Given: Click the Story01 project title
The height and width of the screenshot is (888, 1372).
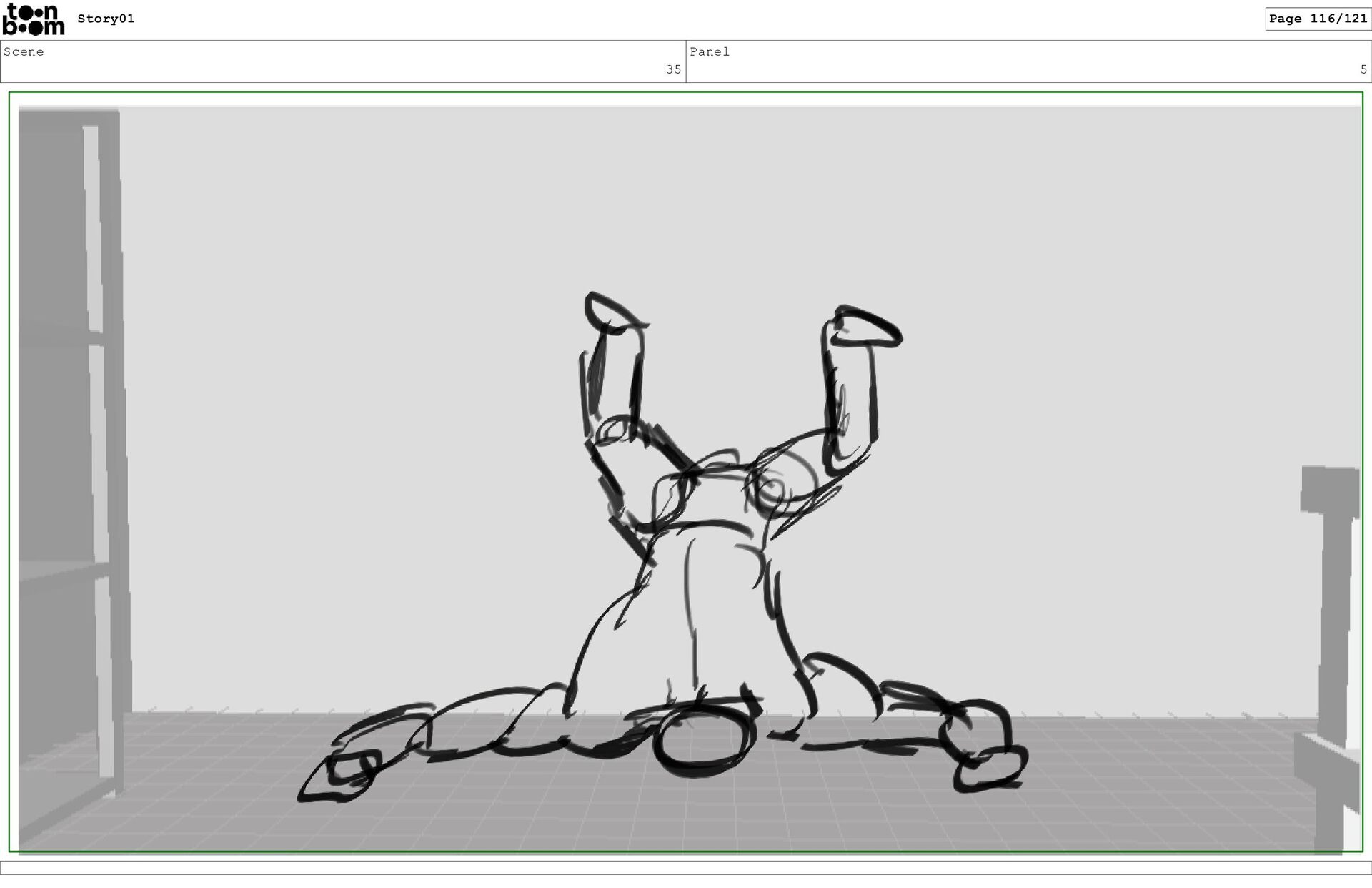Looking at the screenshot, I should coord(106,19).
